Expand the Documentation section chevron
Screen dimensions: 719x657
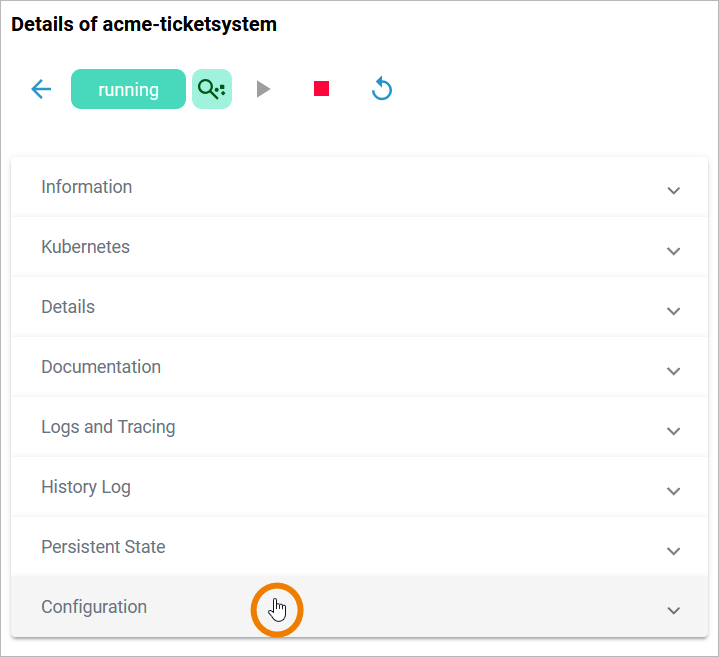[673, 370]
